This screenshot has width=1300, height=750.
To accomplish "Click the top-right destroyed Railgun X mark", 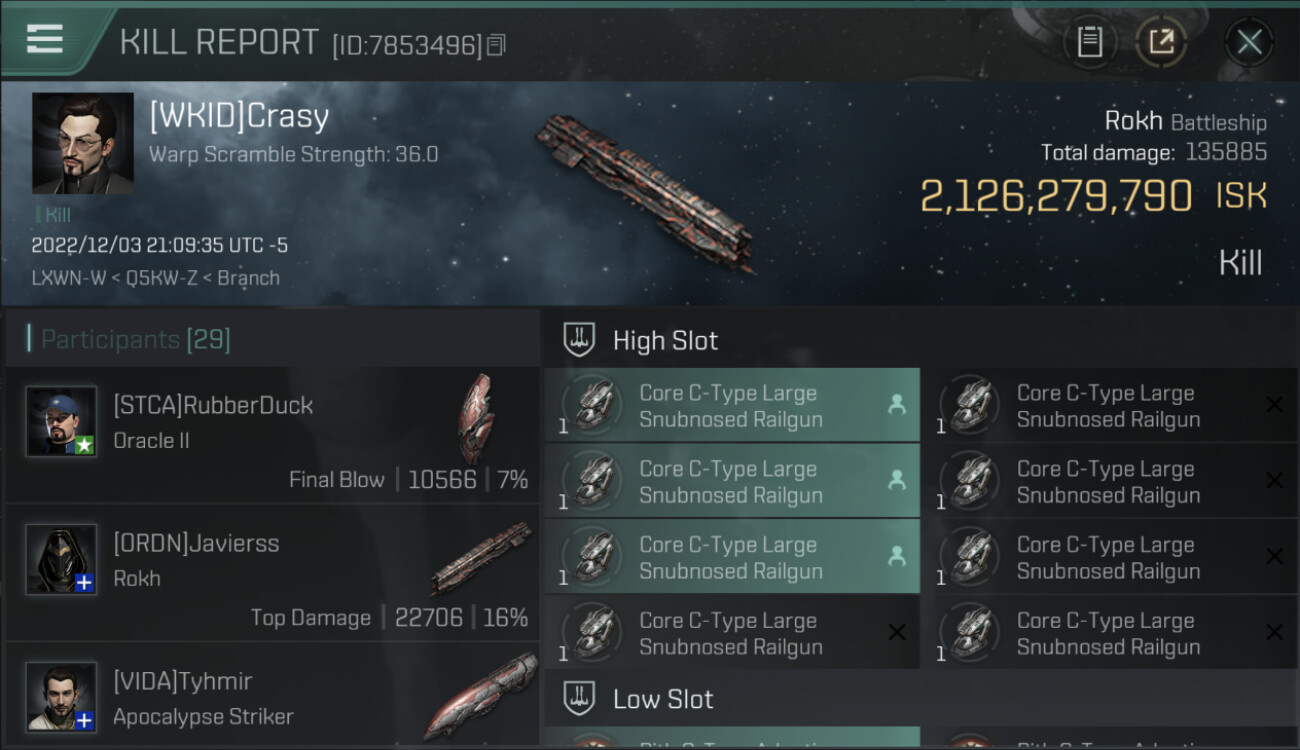I will coord(1274,405).
